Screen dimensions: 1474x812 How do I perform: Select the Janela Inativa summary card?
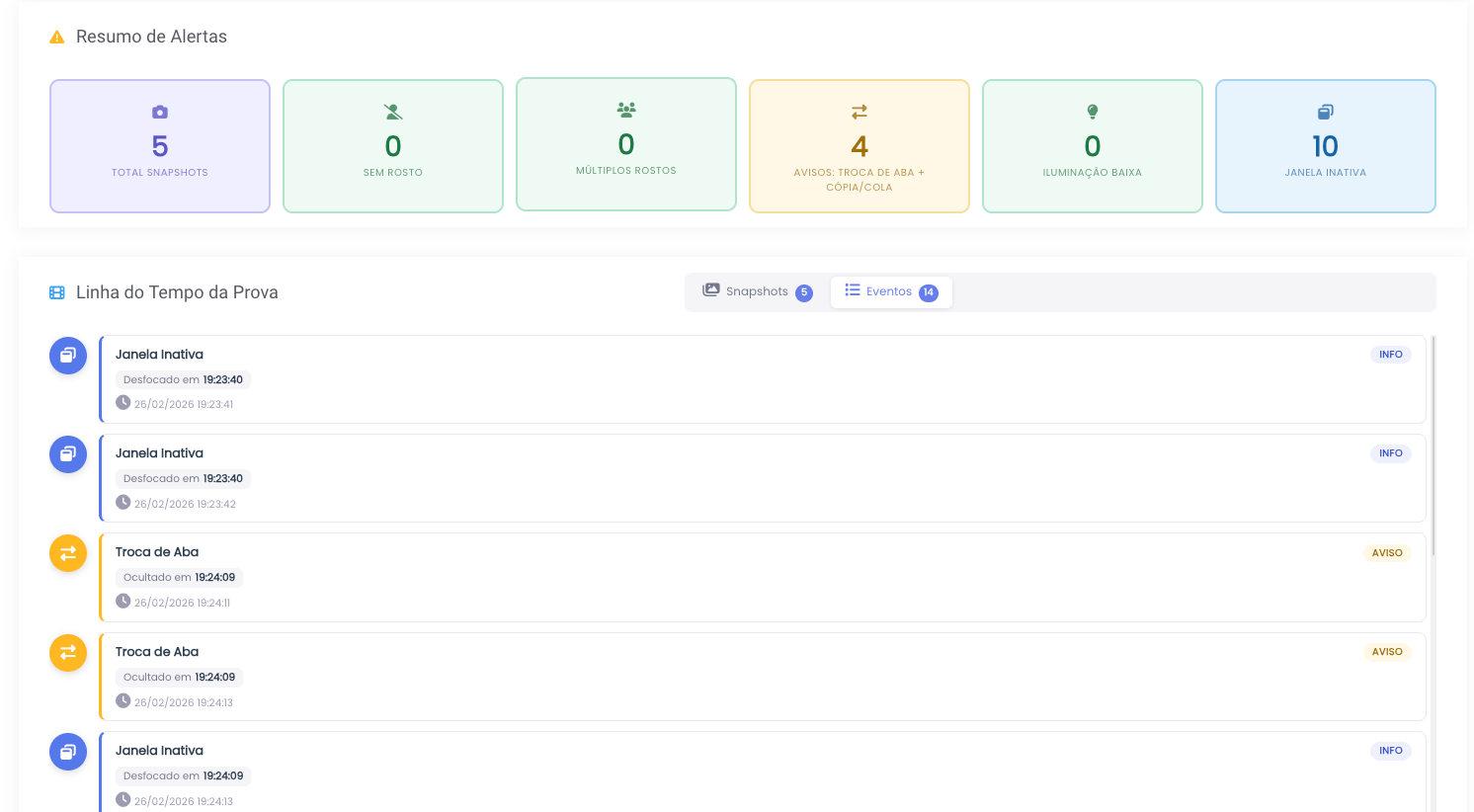(x=1326, y=146)
